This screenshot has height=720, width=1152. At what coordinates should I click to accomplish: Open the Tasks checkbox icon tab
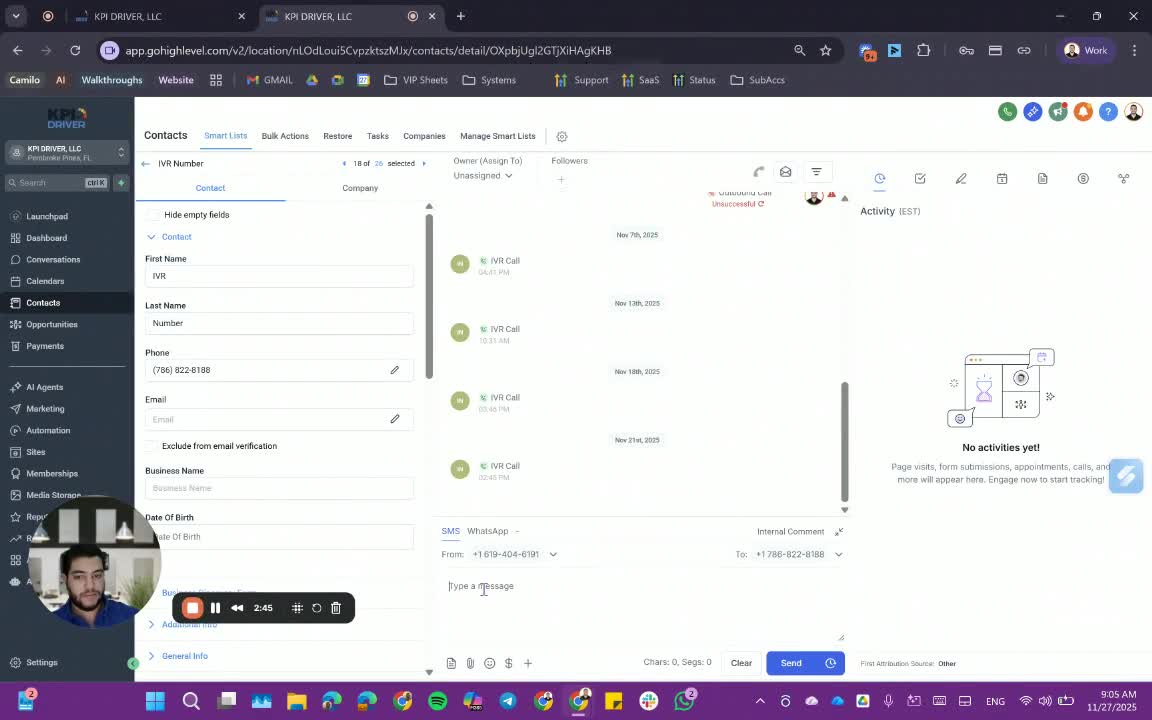click(920, 179)
